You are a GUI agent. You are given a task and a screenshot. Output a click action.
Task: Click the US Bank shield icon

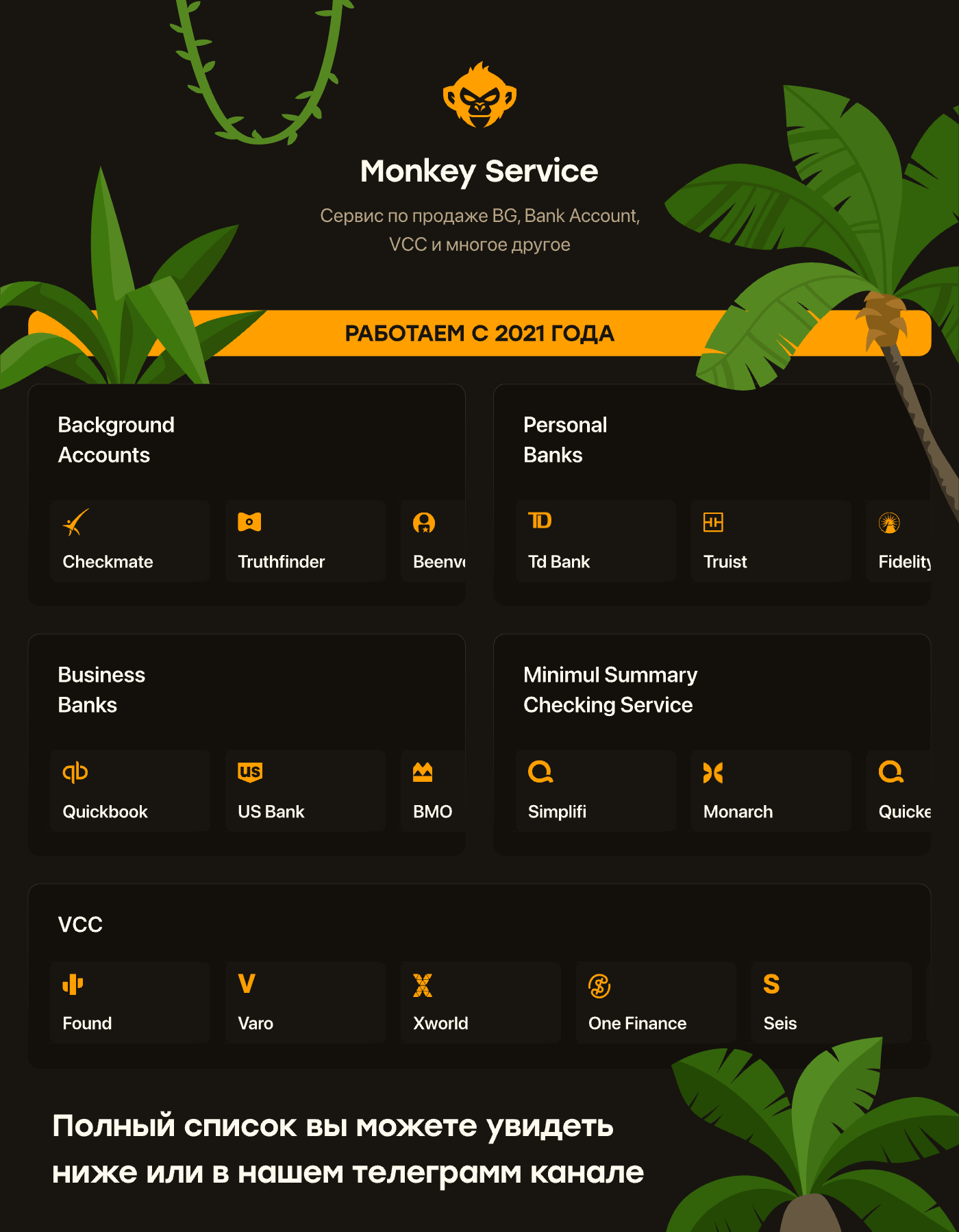pyautogui.click(x=250, y=772)
